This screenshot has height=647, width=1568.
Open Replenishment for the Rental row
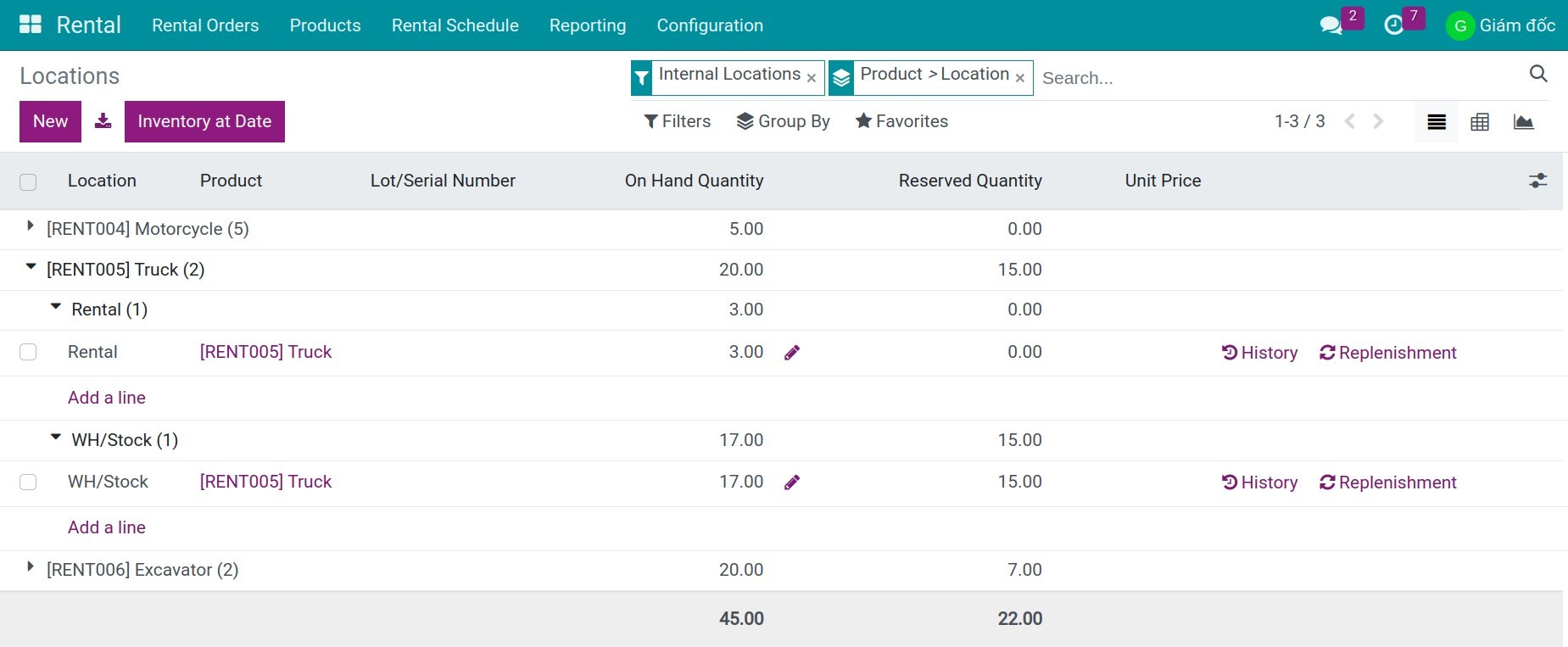1388,353
